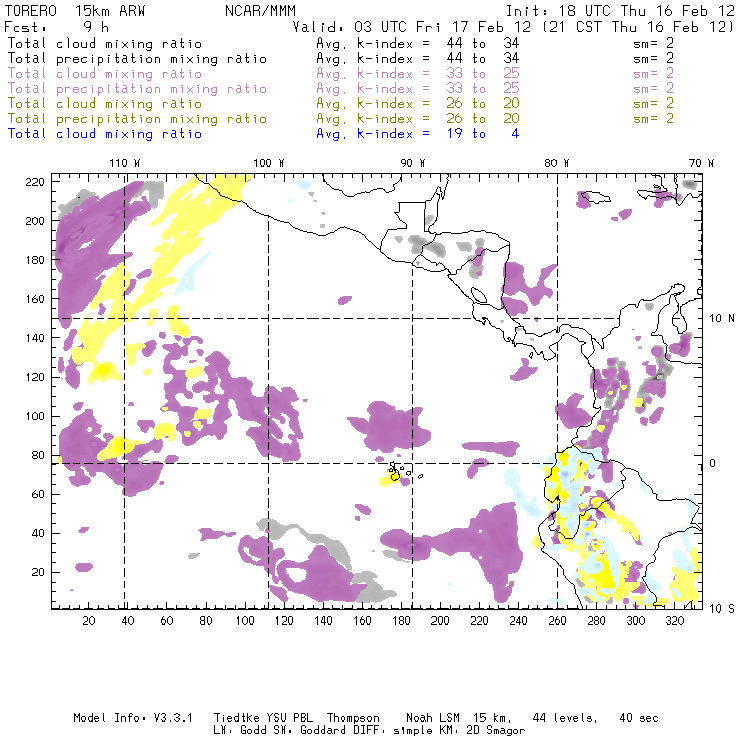Click the '10 N' latitude label
Viewport: 740px width, 740px height.
click(x=722, y=319)
